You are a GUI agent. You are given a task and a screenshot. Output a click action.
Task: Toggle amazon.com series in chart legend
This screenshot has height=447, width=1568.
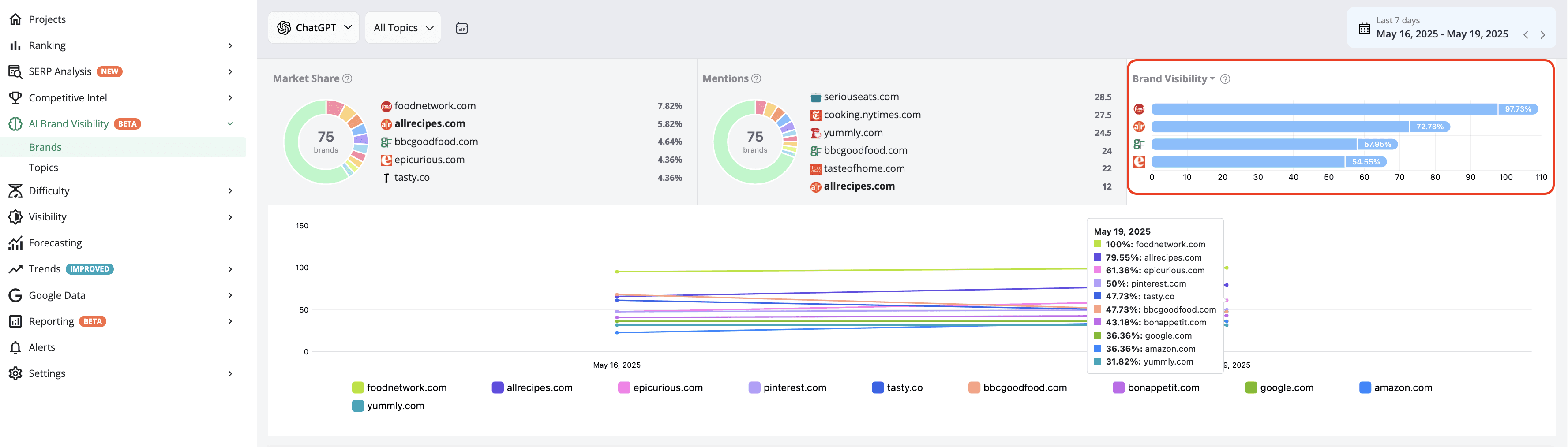pyautogui.click(x=1396, y=387)
